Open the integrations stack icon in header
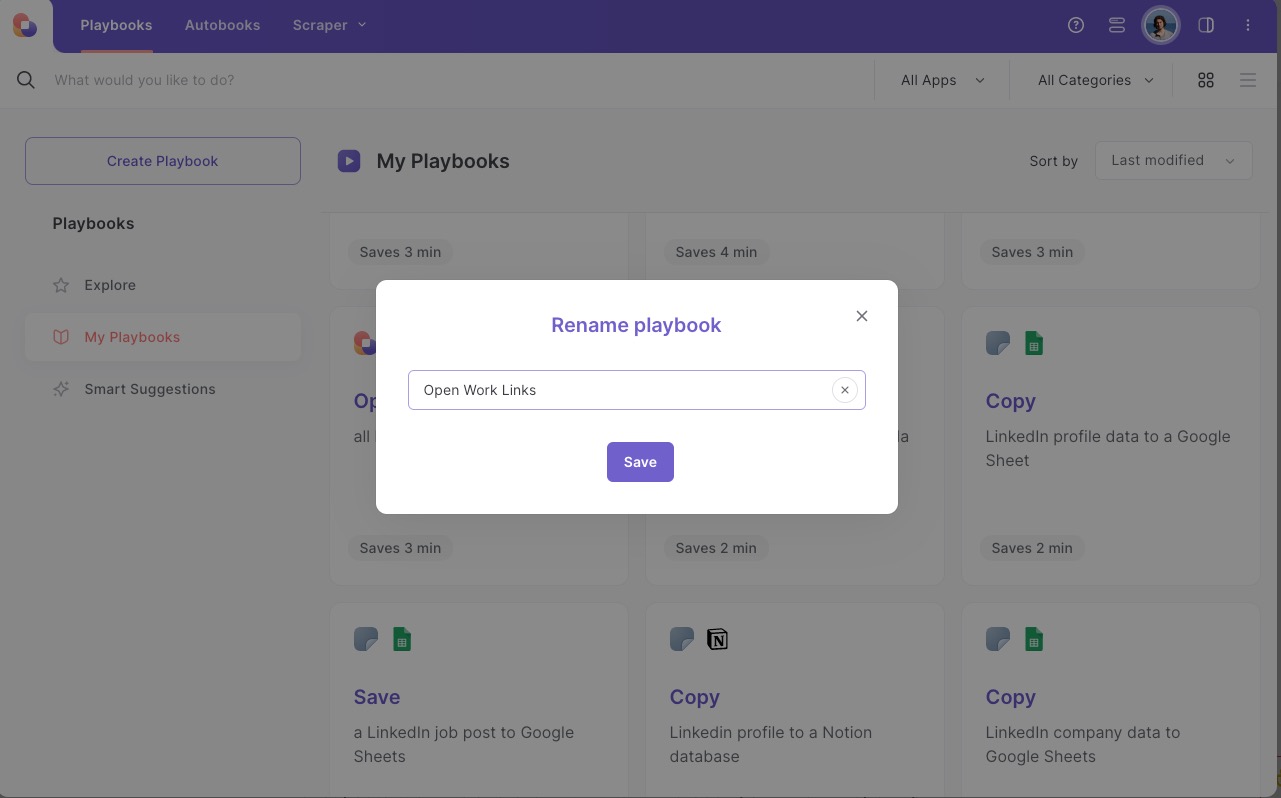 (x=1117, y=25)
